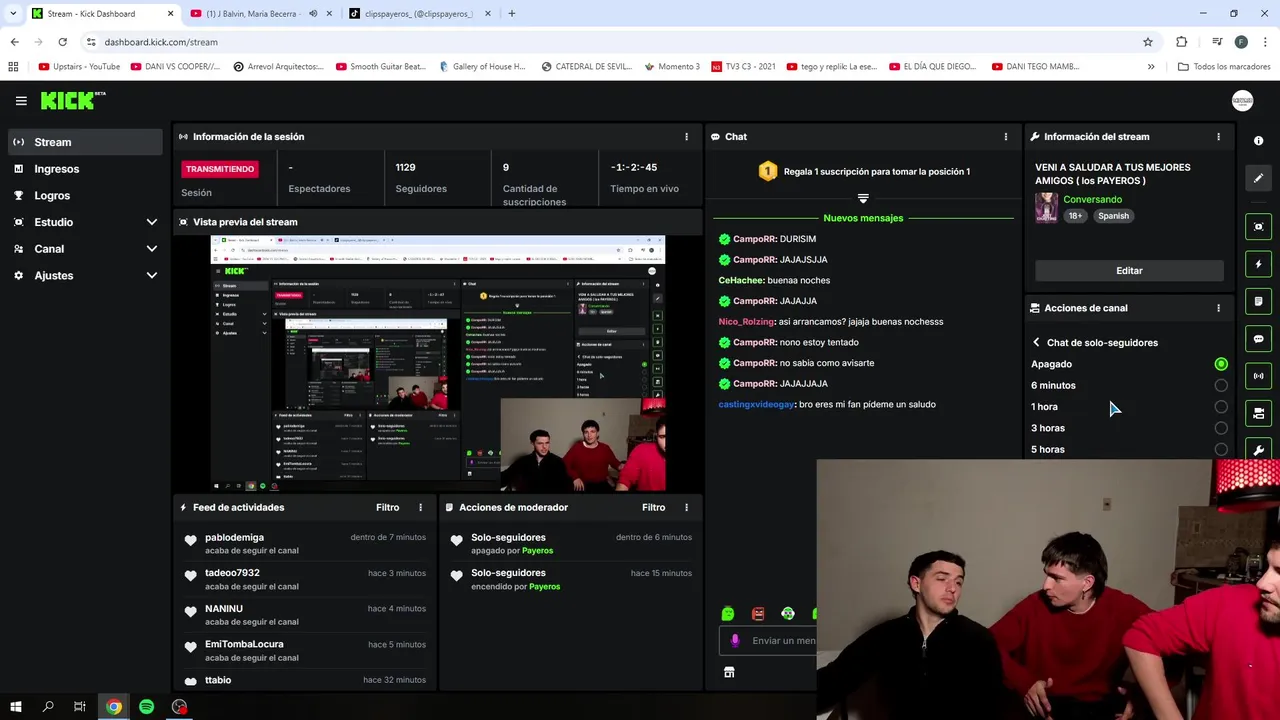The image size is (1280, 720).
Task: Reload the page
Action: 62,42
